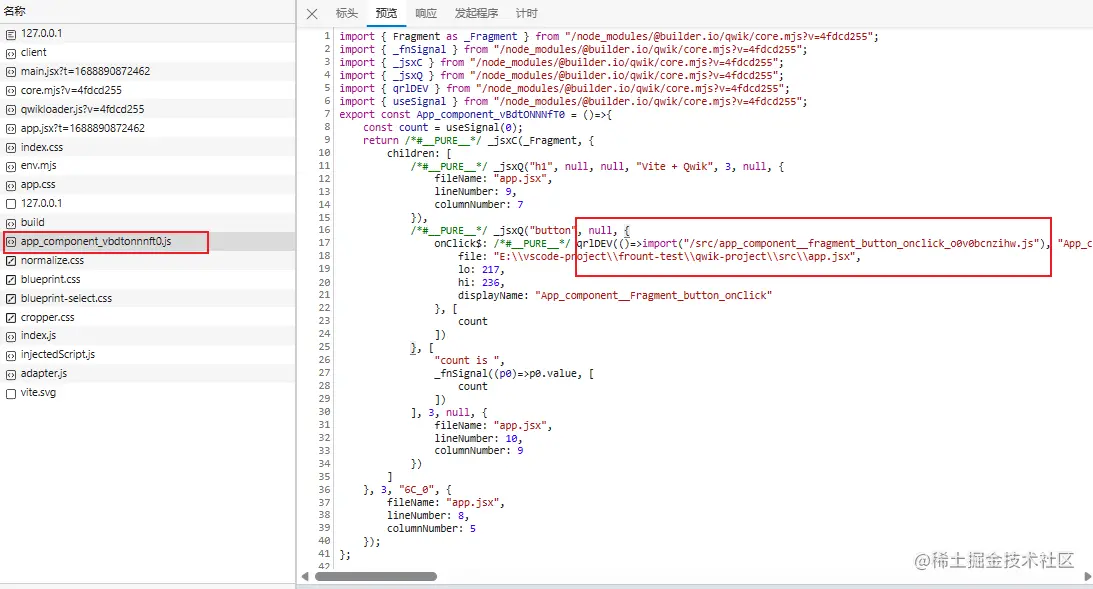
Task: Select the injectedScript.js request
Action: [147, 354]
